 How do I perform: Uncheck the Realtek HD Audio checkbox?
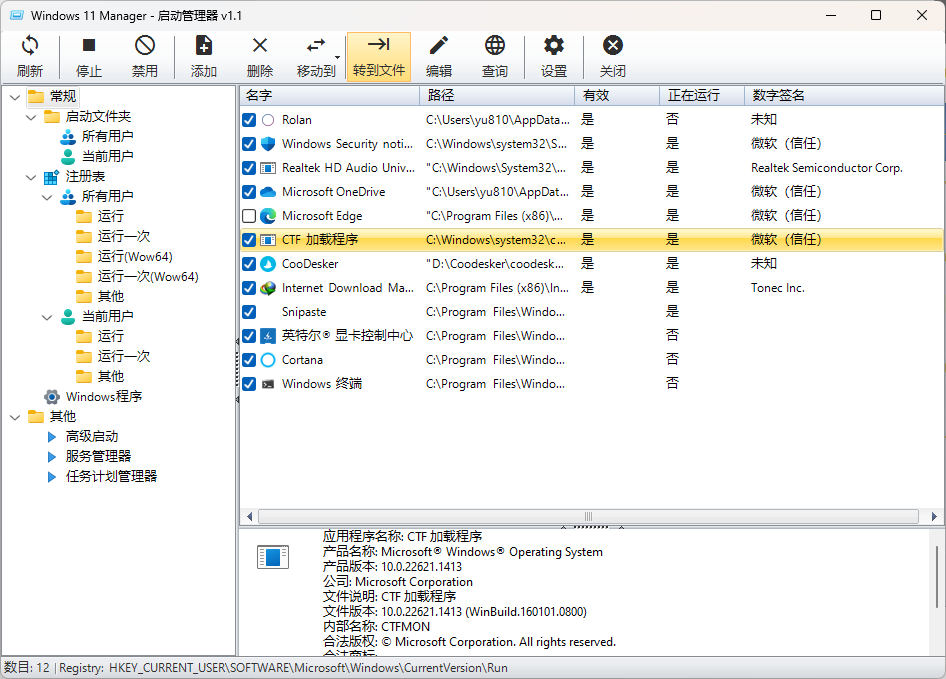point(249,168)
